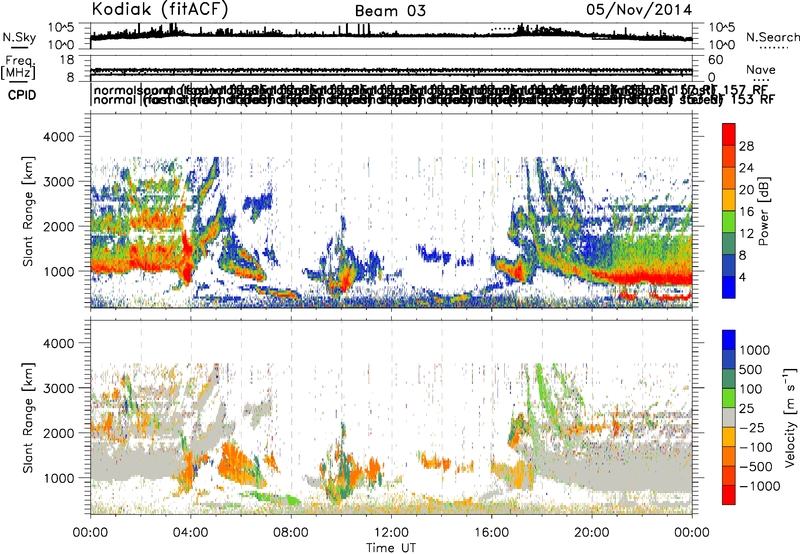Click the velocity panel 'Slant Range [km]' label
The height and width of the screenshot is (554, 800).
click(x=28, y=417)
